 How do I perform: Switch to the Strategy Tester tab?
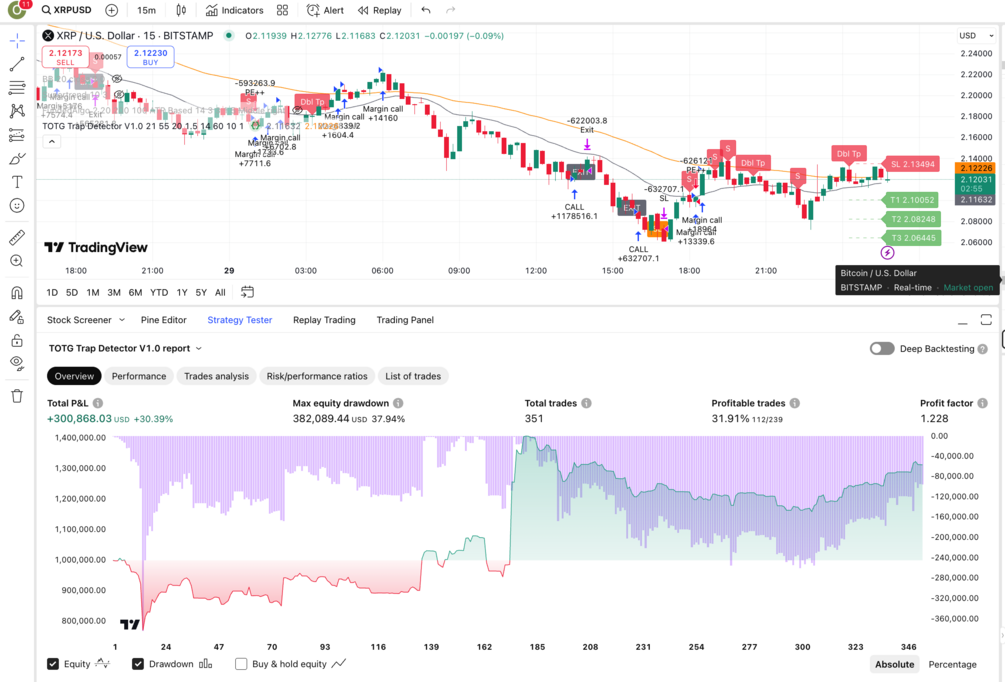pyautogui.click(x=240, y=320)
